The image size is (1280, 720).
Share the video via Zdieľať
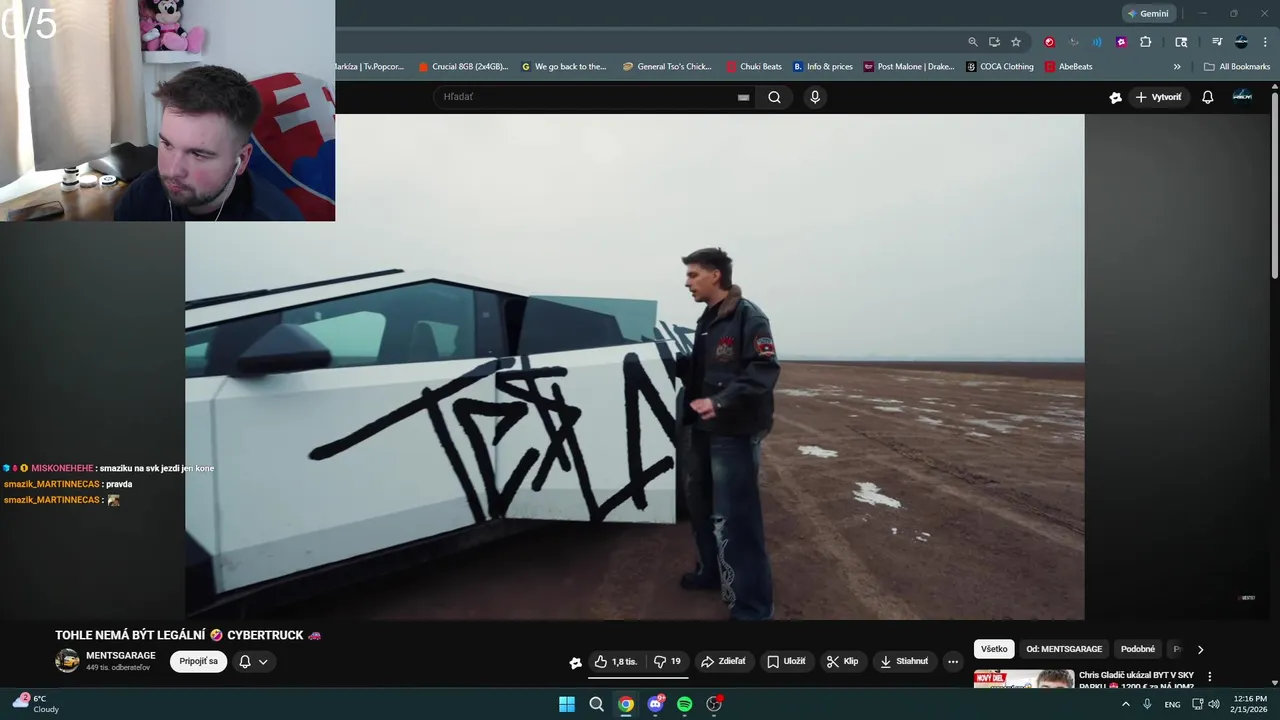723,661
